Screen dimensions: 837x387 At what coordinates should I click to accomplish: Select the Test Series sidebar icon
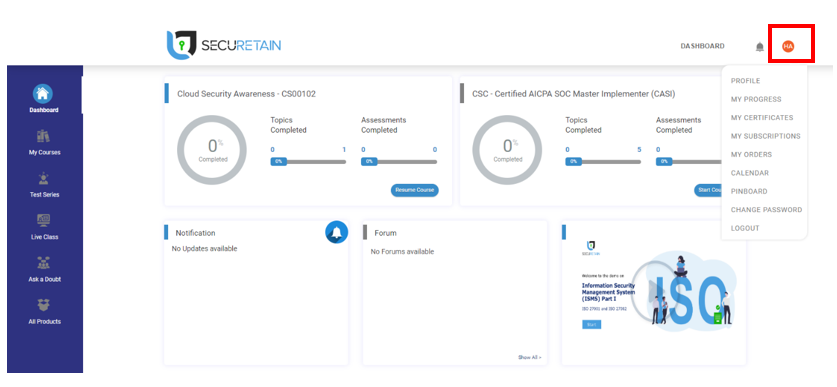(x=43, y=179)
